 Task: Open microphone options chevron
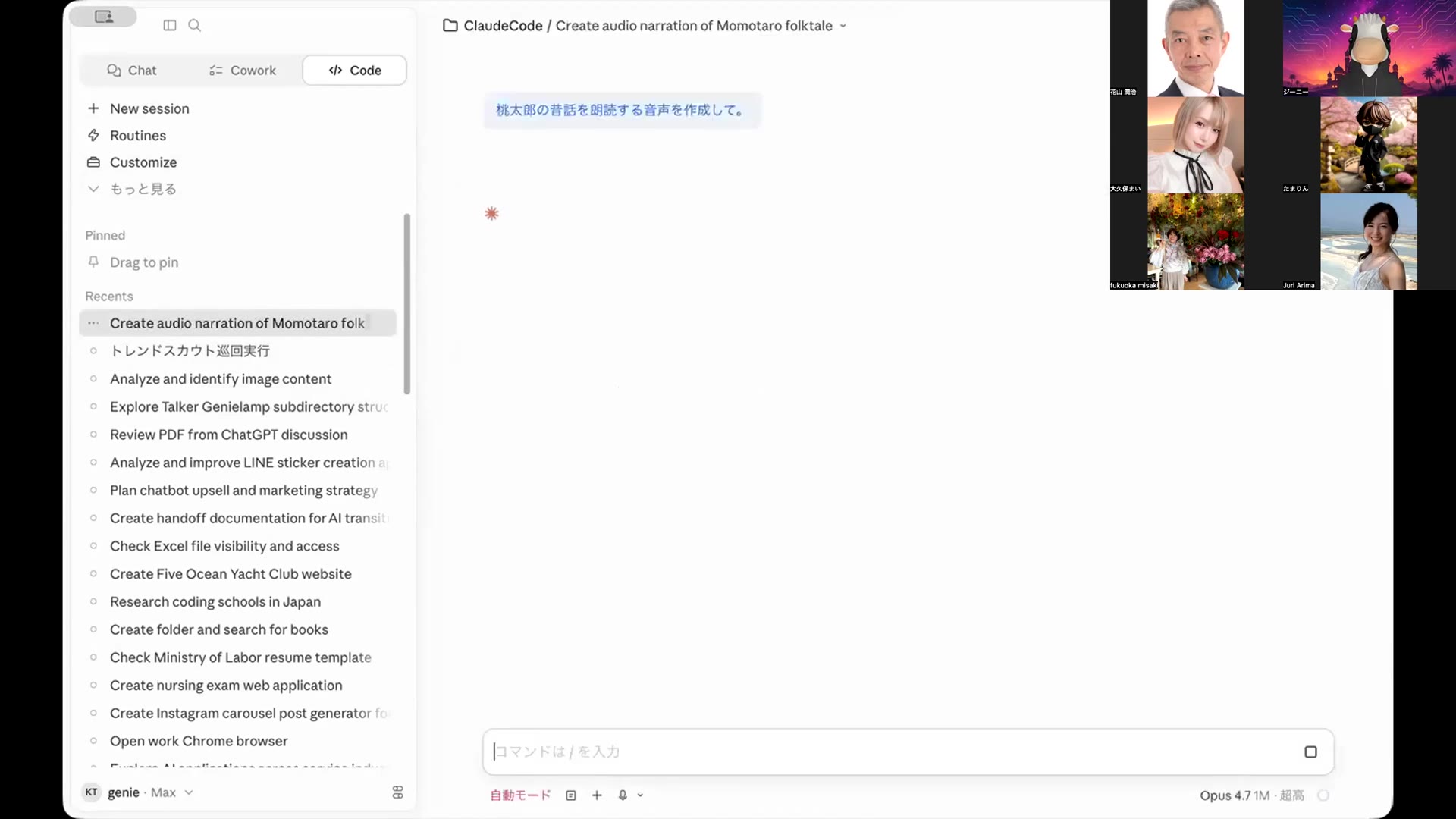click(640, 795)
